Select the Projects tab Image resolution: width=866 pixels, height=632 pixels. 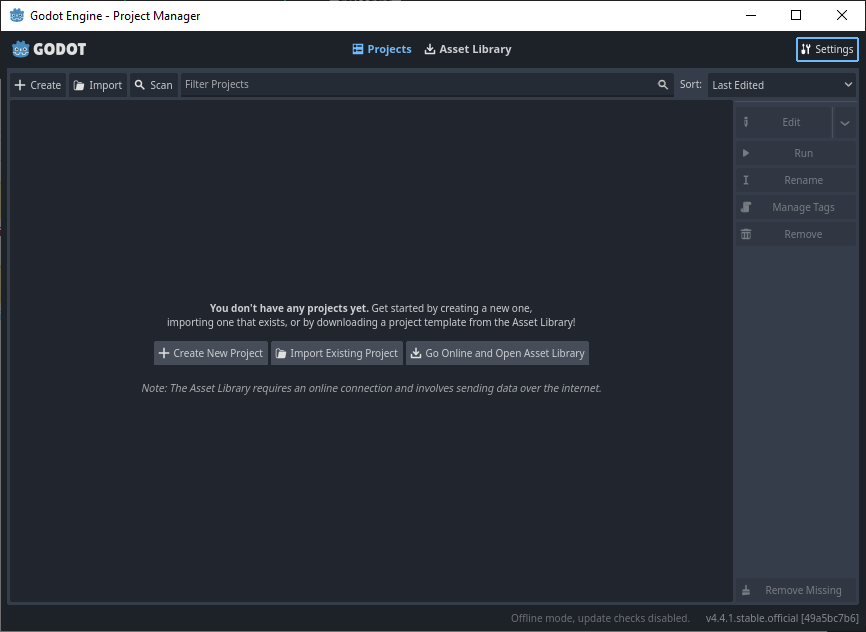(381, 49)
